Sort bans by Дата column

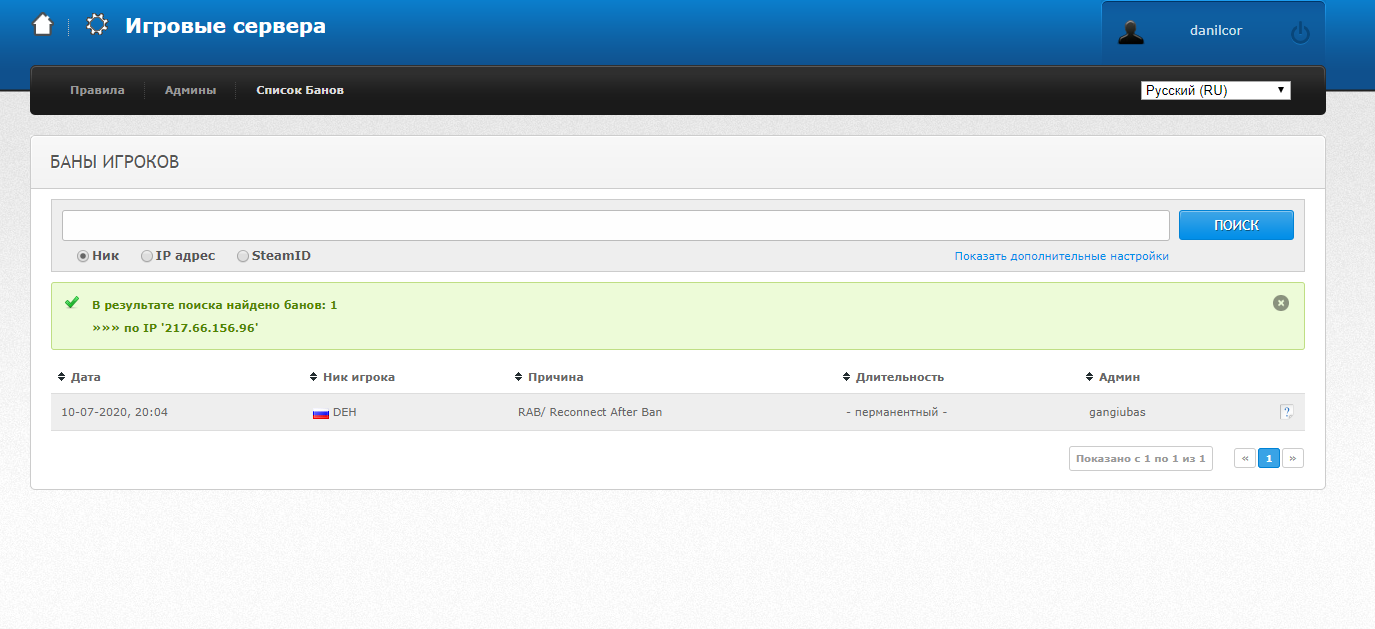80,377
